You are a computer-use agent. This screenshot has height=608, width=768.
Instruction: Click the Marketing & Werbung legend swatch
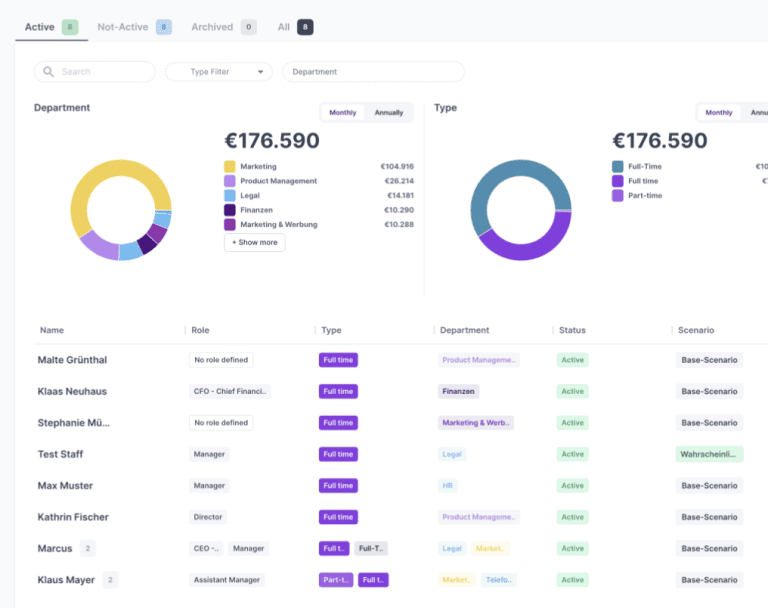230,224
